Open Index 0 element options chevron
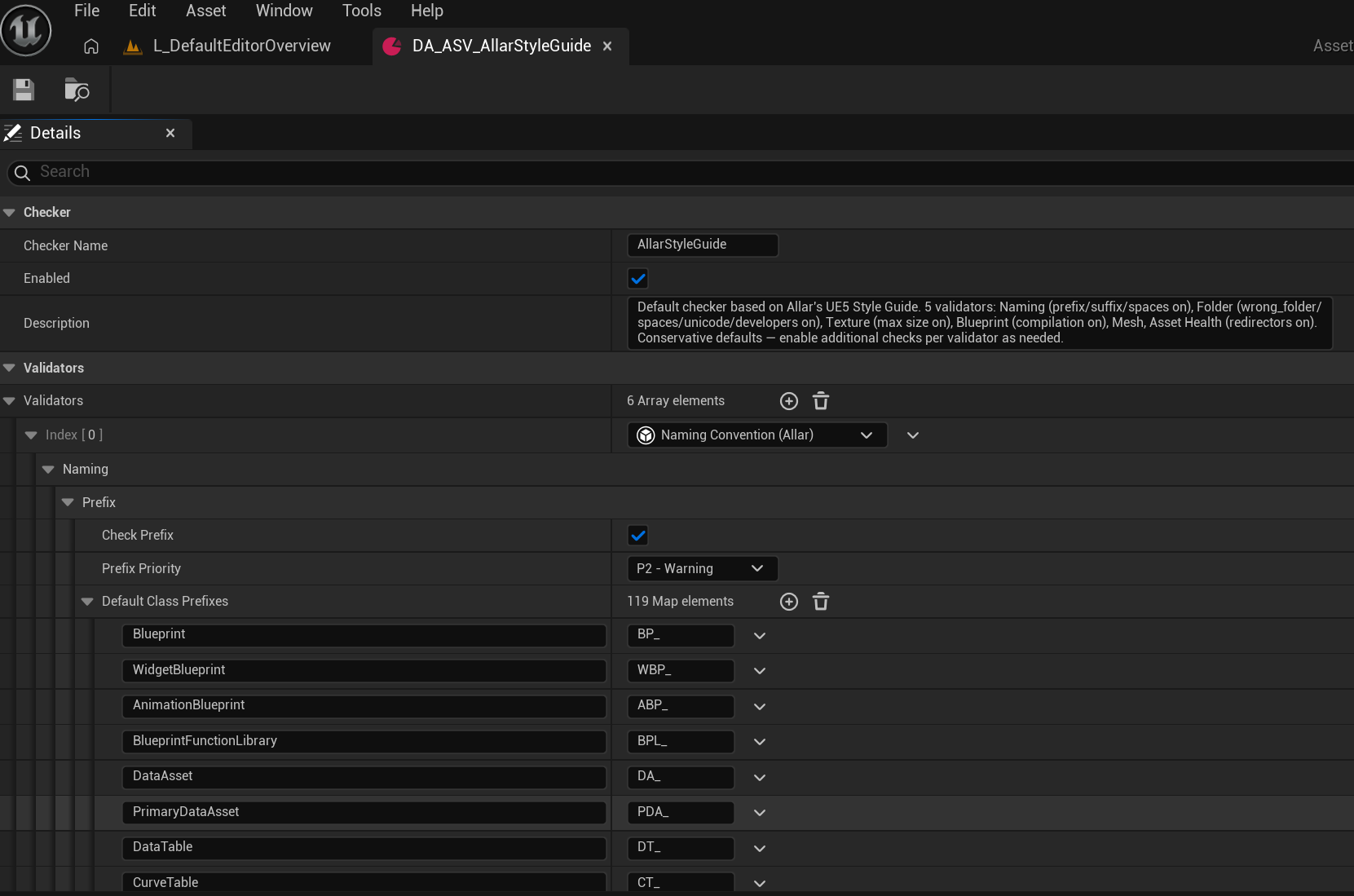1354x896 pixels. (x=913, y=435)
